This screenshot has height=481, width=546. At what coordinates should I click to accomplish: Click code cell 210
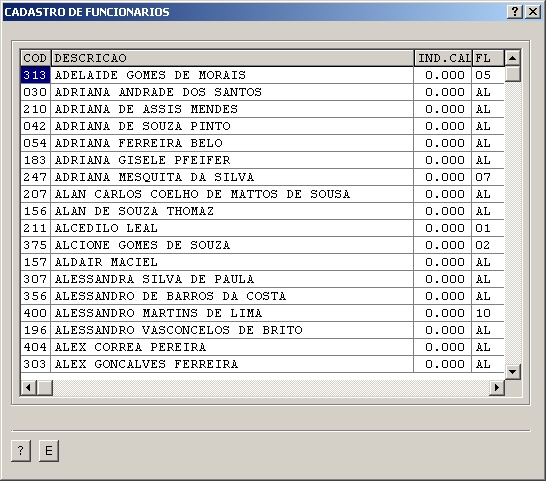(36, 109)
